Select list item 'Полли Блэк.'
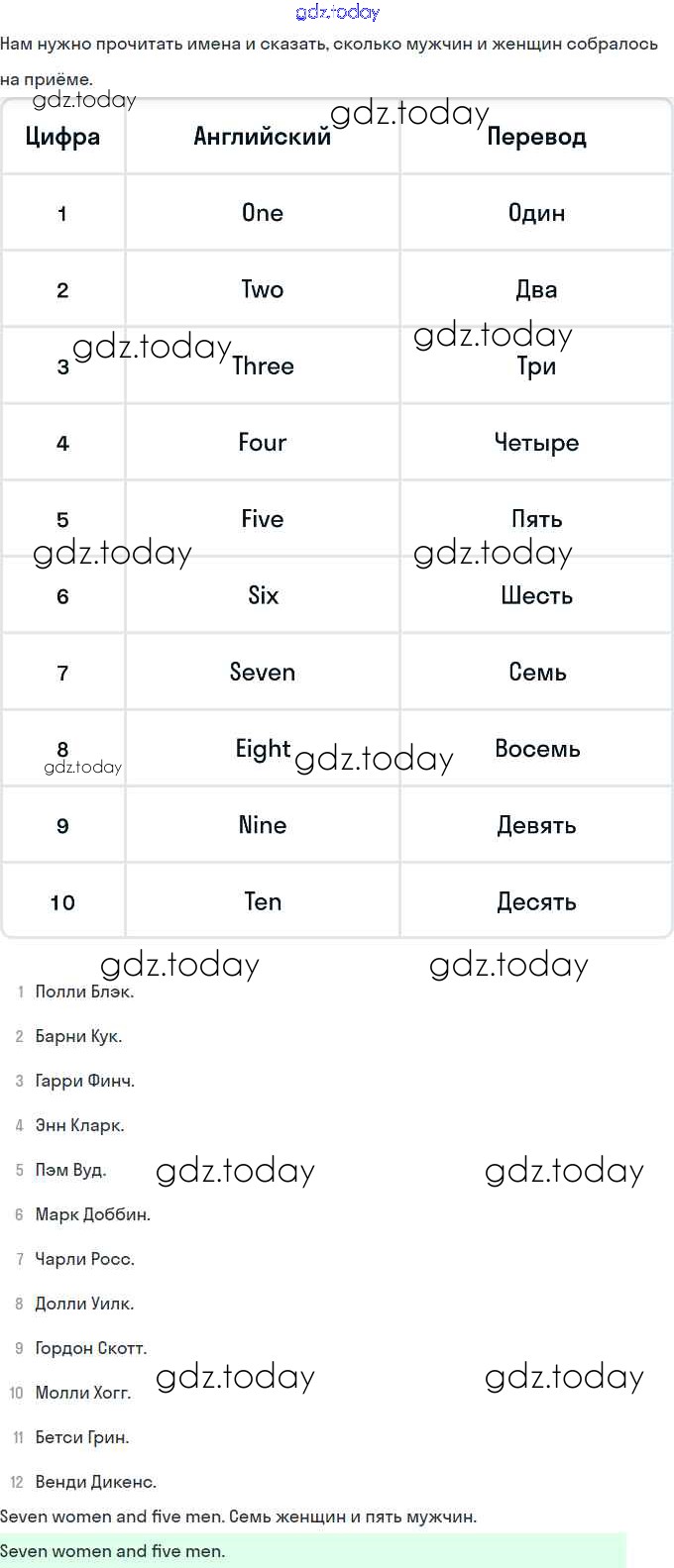This screenshot has width=674, height=1568. tap(84, 992)
